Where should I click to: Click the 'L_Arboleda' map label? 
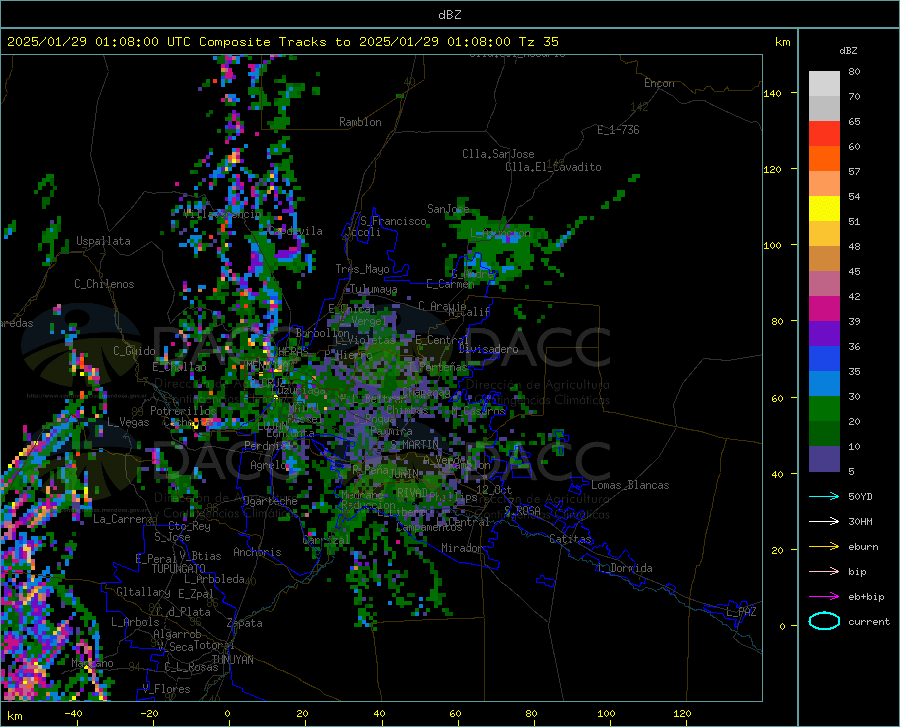pos(215,579)
